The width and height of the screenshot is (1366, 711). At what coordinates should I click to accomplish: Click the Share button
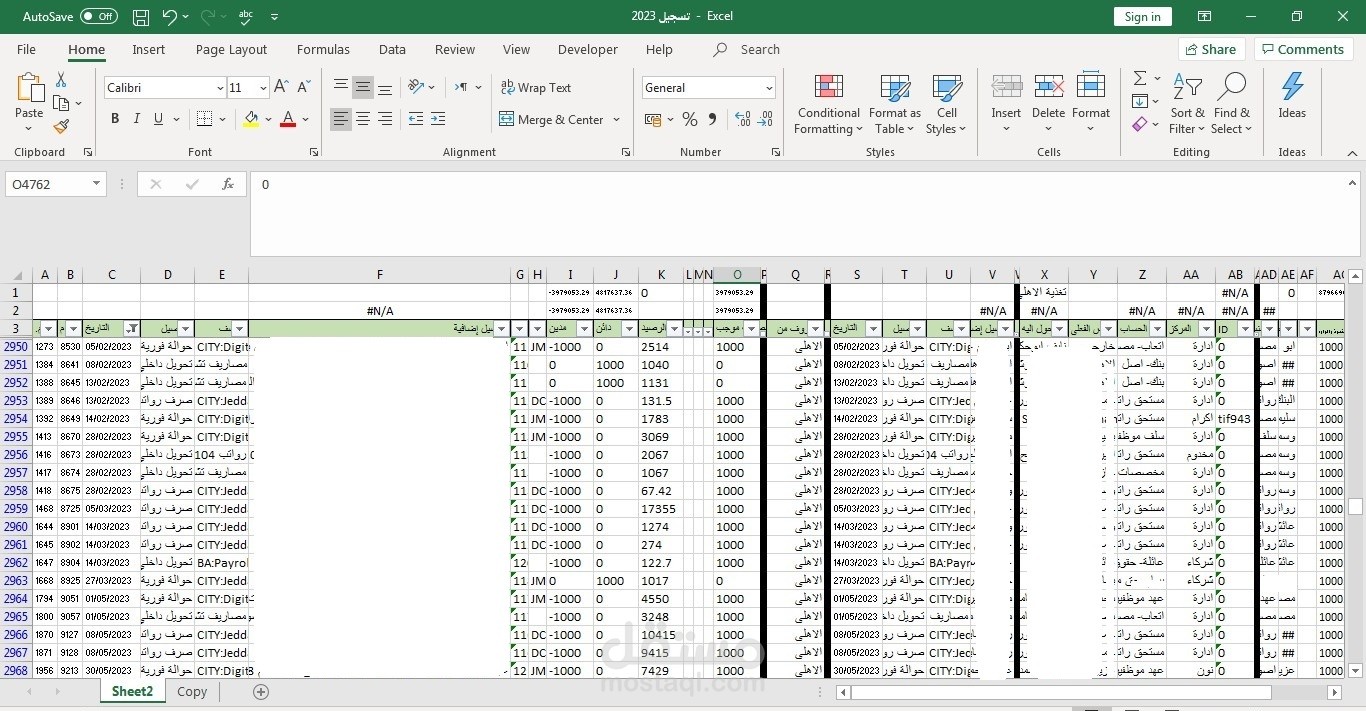coord(1212,49)
